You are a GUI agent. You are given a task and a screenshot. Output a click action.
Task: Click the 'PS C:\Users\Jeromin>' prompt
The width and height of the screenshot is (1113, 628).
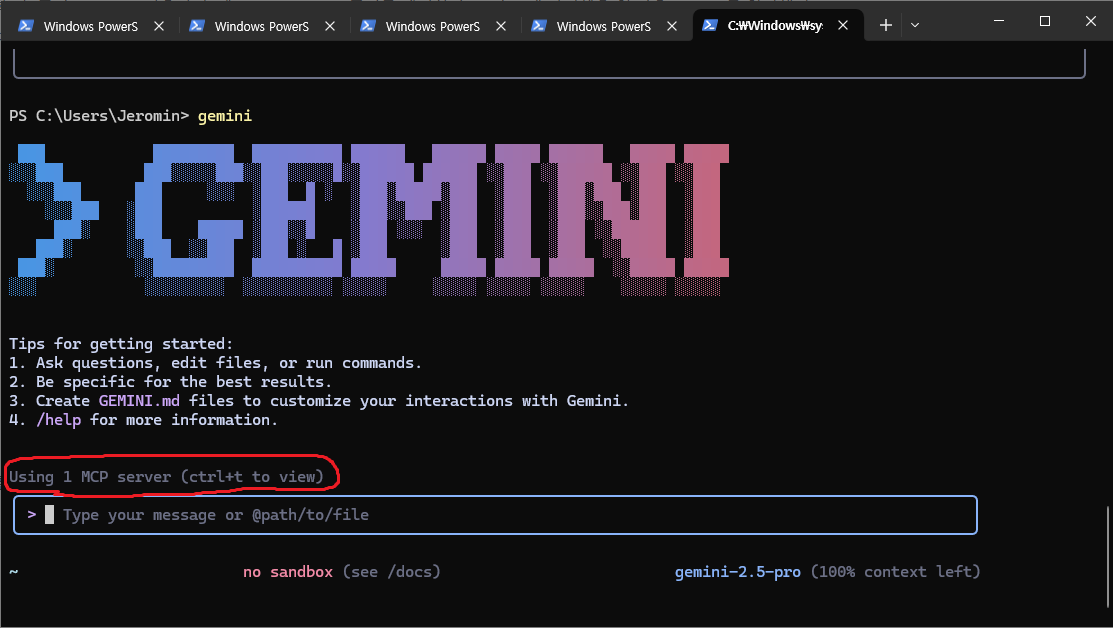click(99, 116)
